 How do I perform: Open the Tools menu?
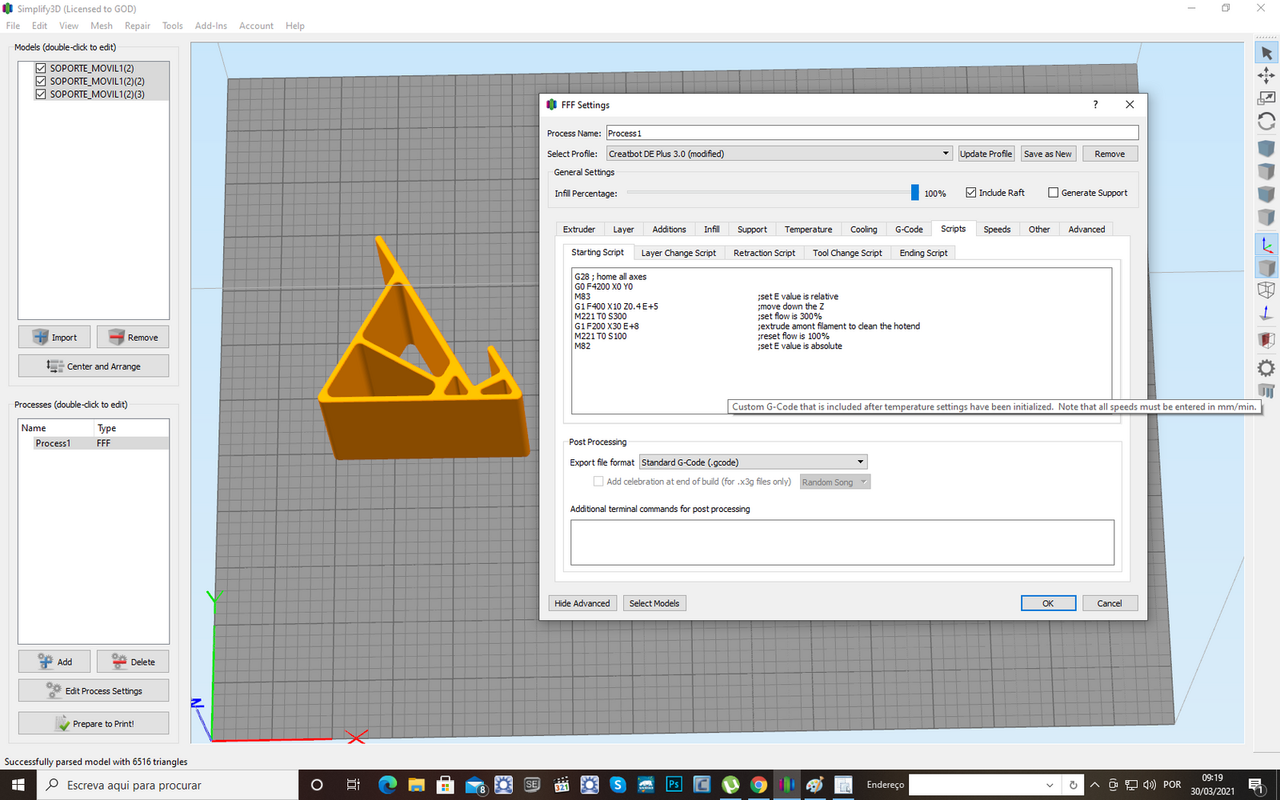point(172,26)
